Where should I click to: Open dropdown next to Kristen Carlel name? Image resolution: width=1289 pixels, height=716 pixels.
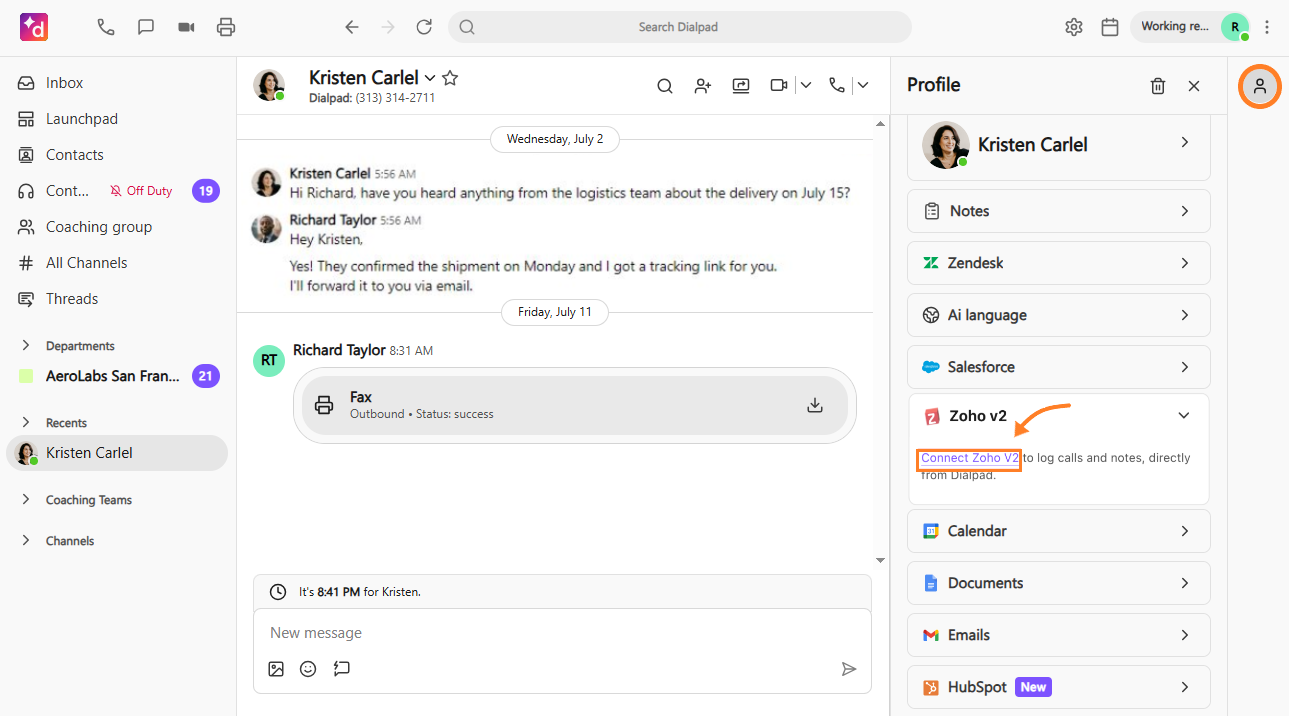430,78
